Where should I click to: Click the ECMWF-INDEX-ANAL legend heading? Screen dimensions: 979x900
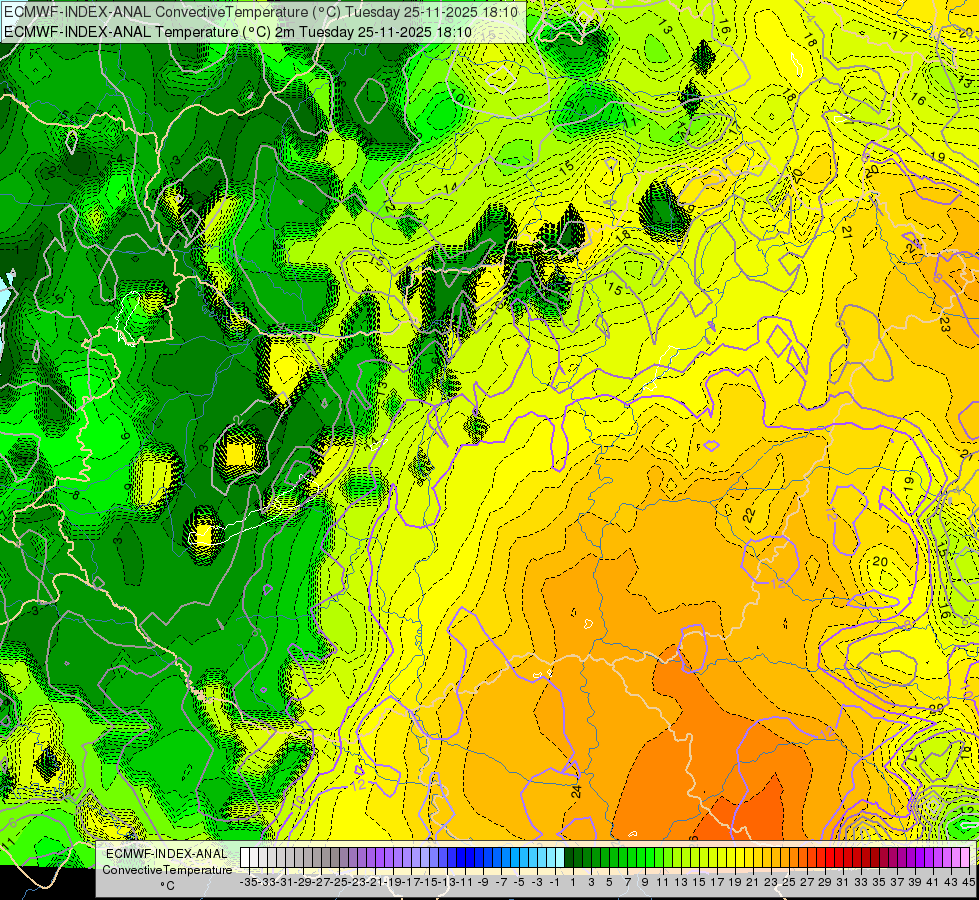point(167,854)
